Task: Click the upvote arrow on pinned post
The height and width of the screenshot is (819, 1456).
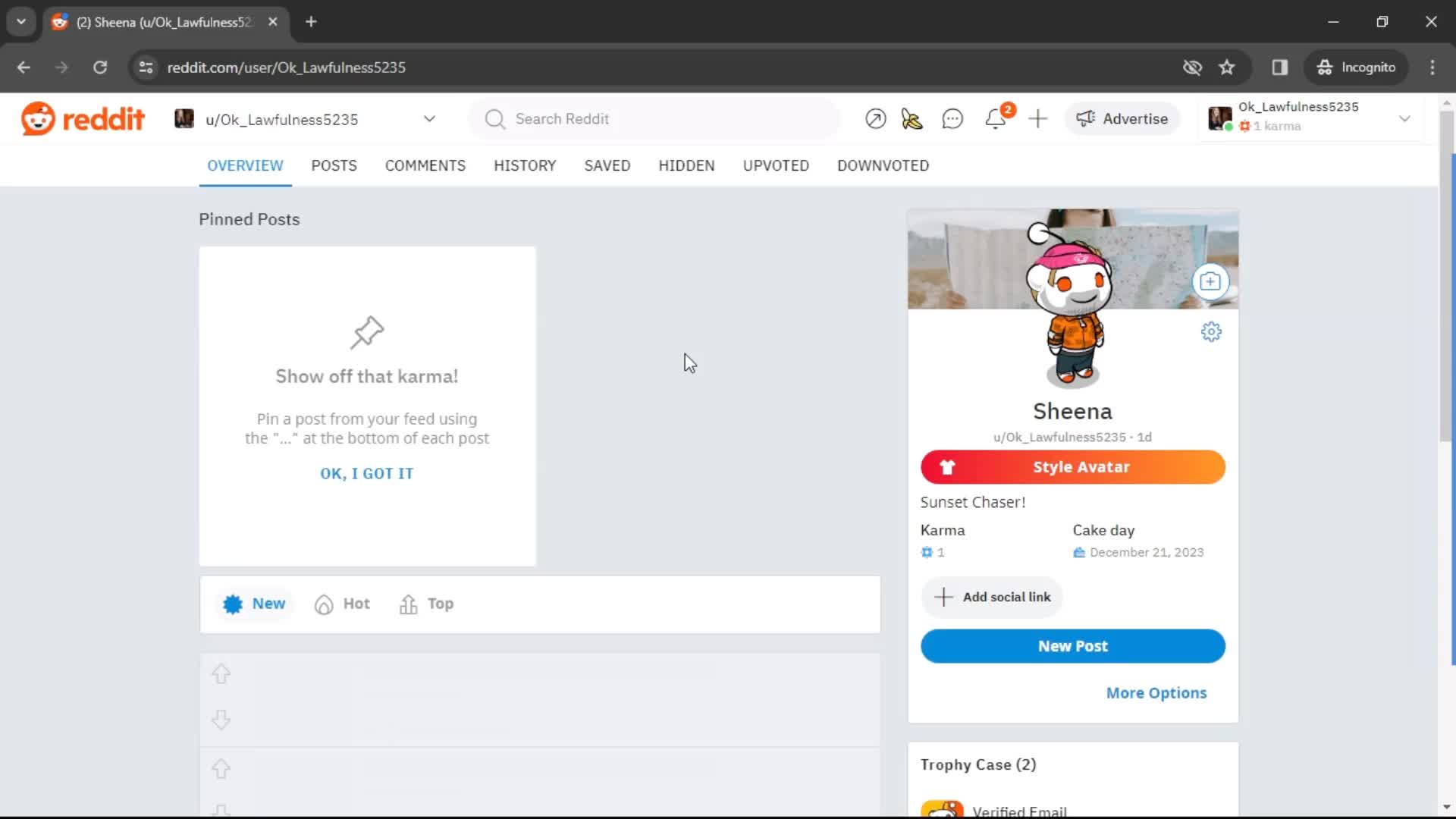Action: (220, 673)
